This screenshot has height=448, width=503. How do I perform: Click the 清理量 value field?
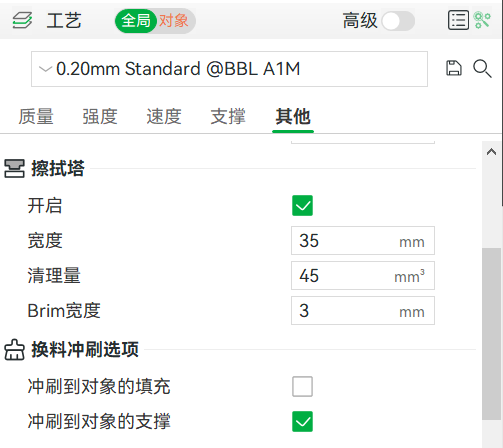(363, 276)
